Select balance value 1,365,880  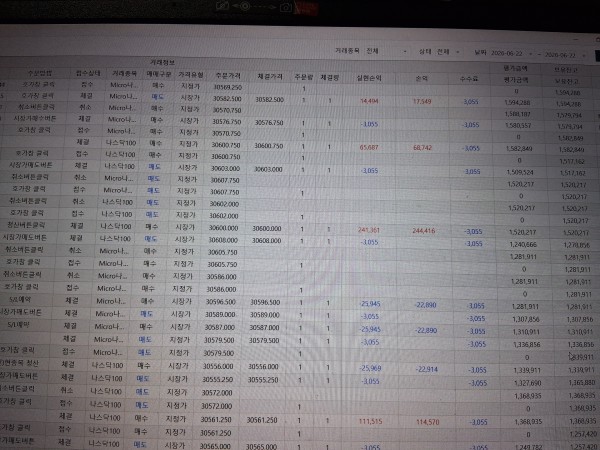(582, 383)
